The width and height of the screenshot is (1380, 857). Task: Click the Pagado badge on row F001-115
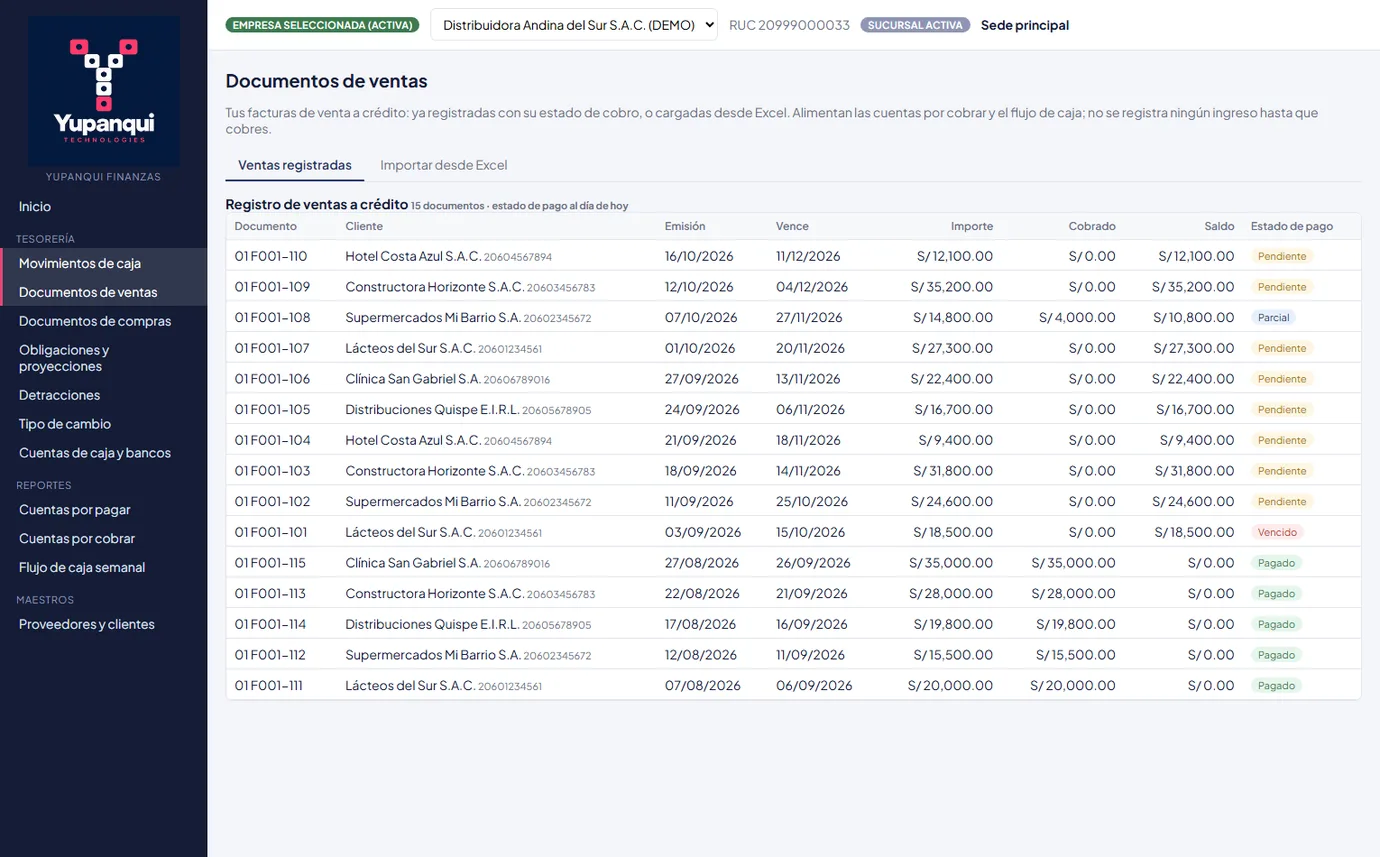click(x=1277, y=563)
